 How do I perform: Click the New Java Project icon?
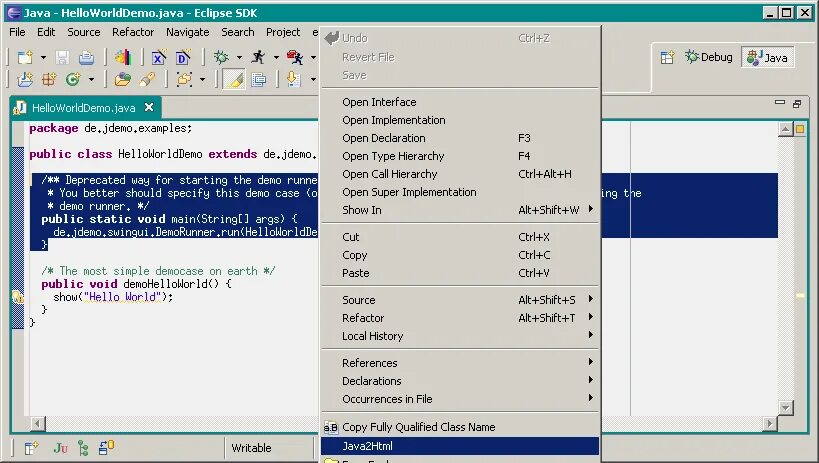25,79
